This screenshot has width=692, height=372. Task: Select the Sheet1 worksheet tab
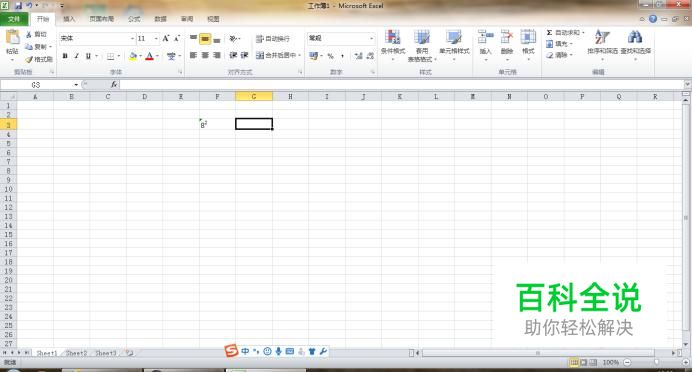pos(47,353)
